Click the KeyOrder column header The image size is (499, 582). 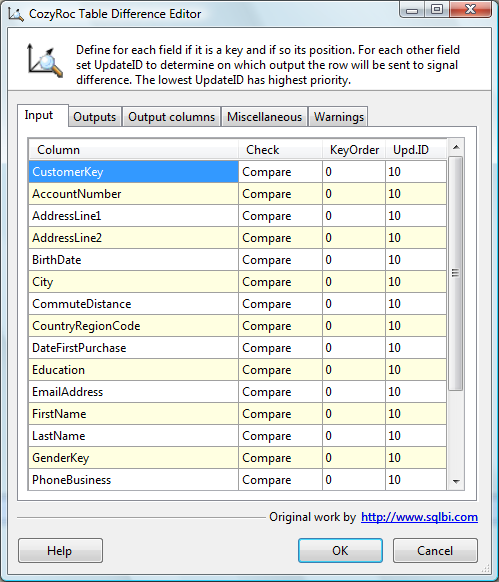click(x=354, y=150)
